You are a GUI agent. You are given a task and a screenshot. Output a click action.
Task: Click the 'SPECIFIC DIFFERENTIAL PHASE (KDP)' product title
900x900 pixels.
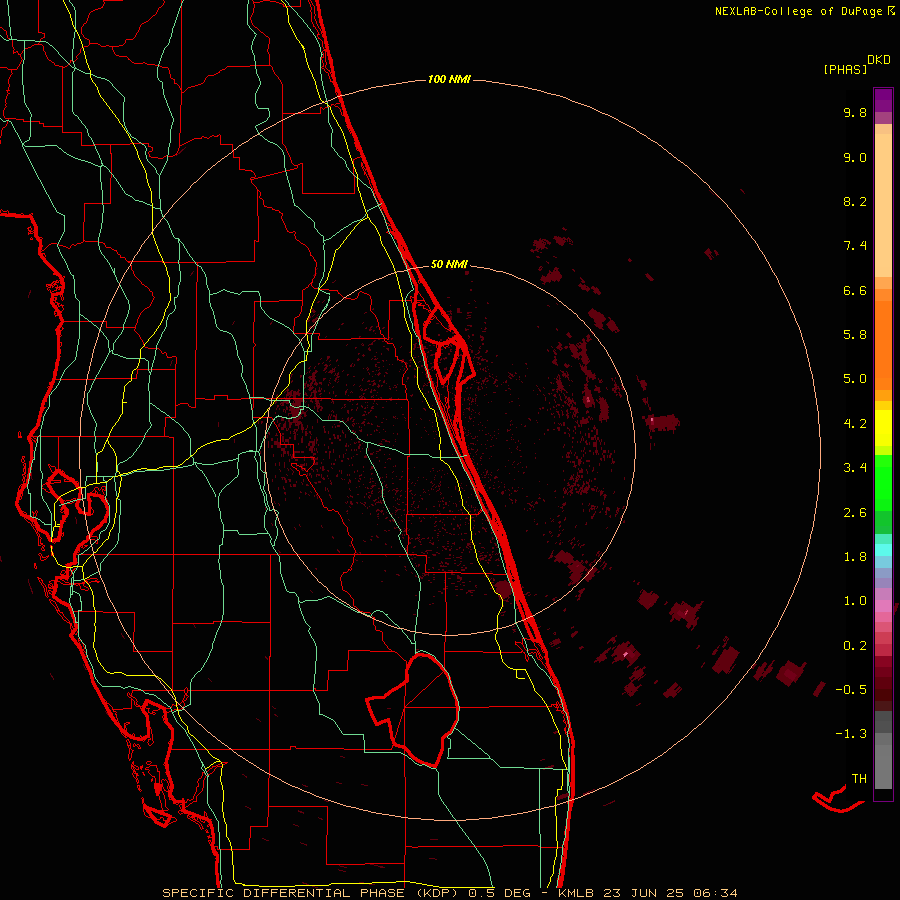[312, 893]
